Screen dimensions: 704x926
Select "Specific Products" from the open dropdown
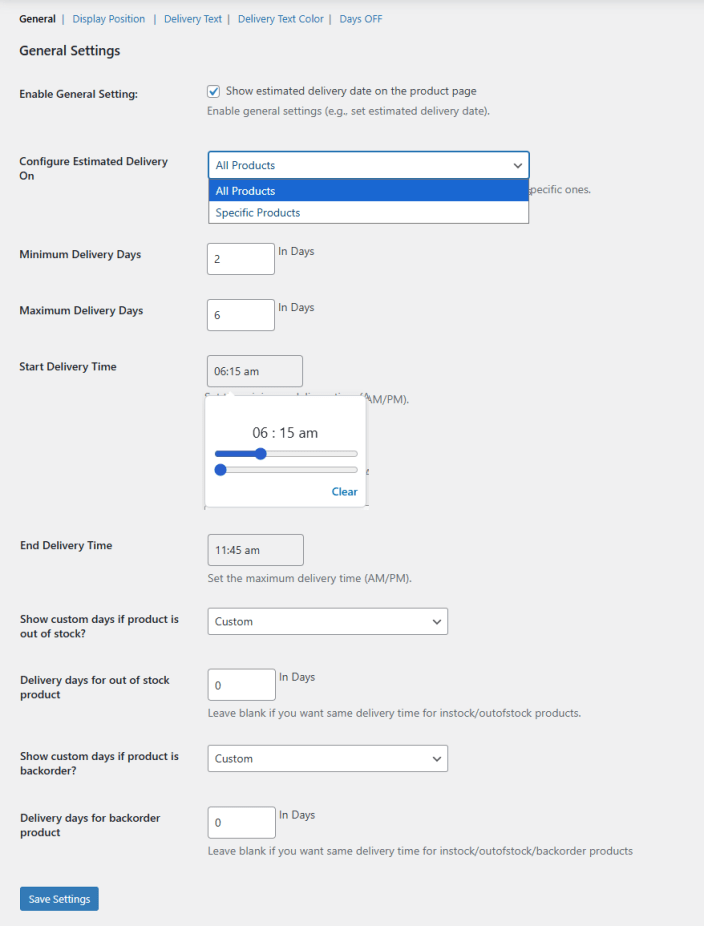coord(257,212)
